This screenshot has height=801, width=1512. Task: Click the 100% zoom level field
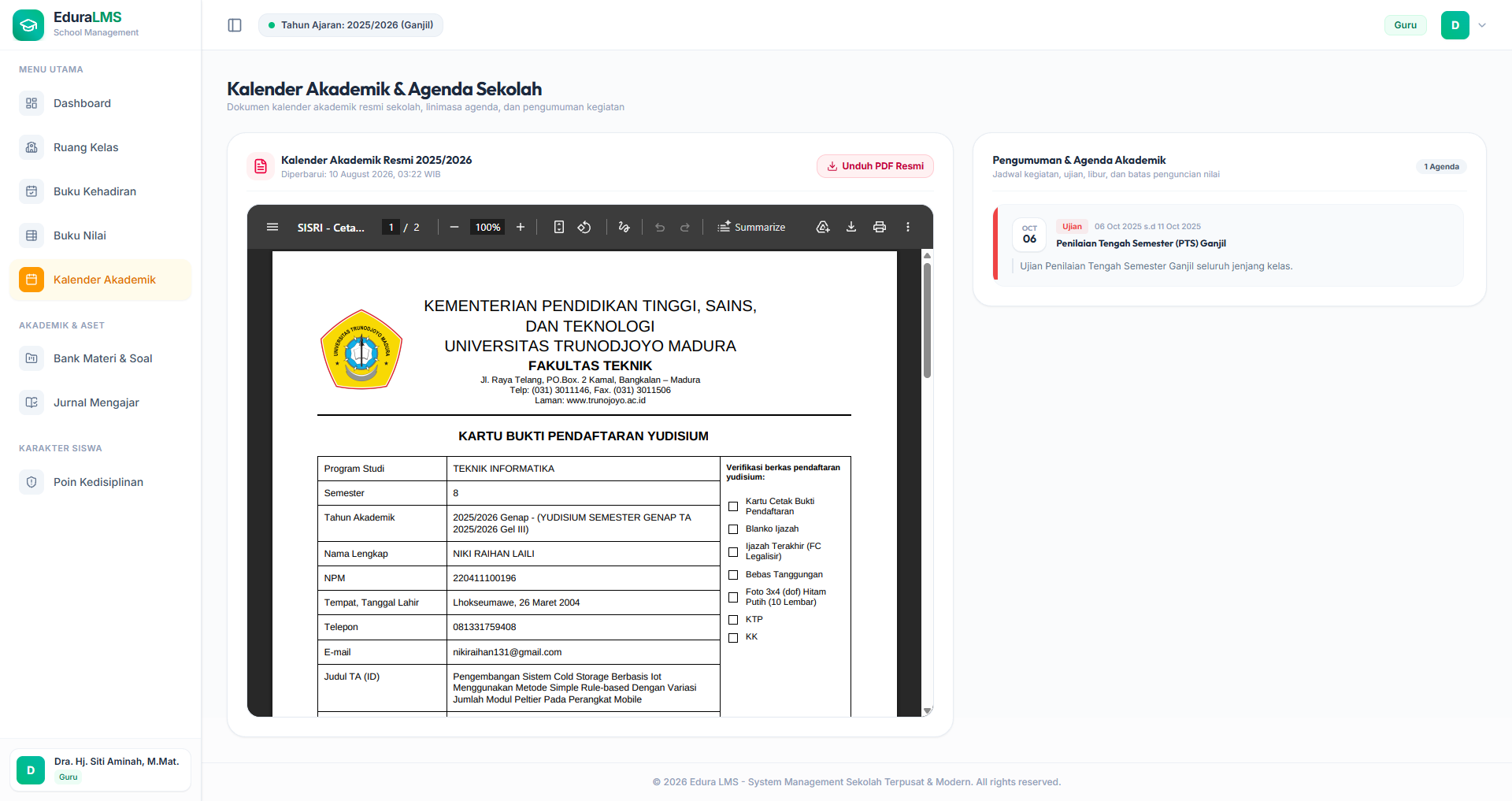coord(487,227)
